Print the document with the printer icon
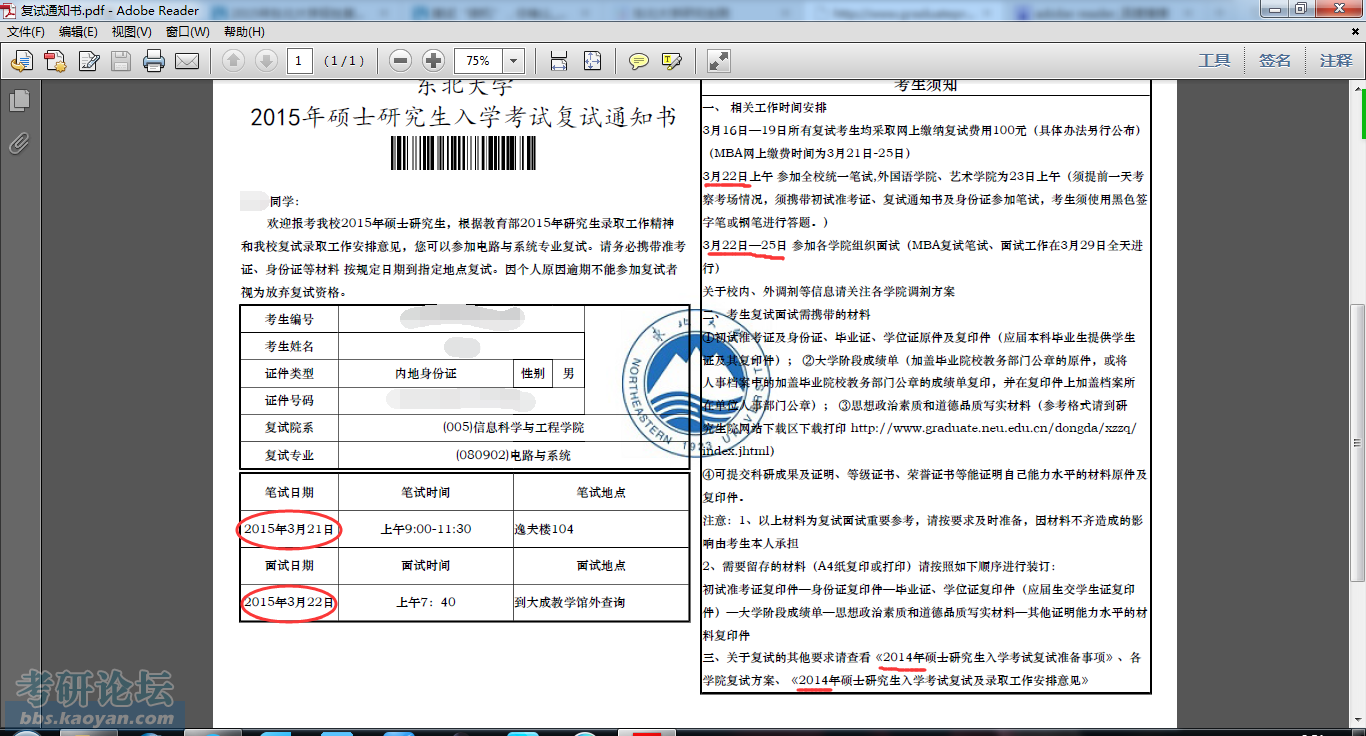1366x736 pixels. (x=154, y=61)
